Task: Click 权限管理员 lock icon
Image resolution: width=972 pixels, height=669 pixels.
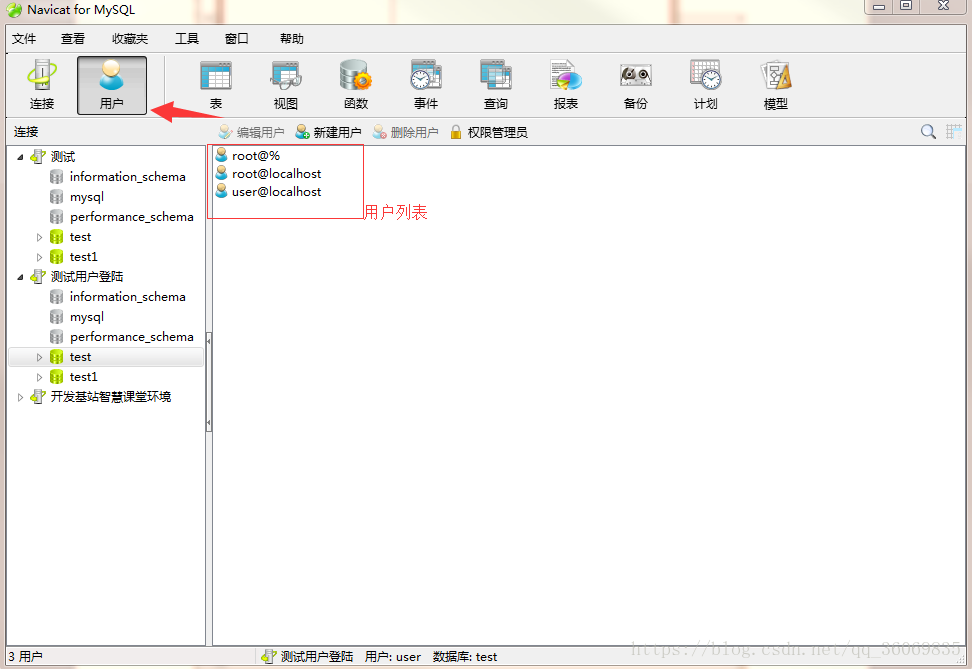Action: [456, 132]
